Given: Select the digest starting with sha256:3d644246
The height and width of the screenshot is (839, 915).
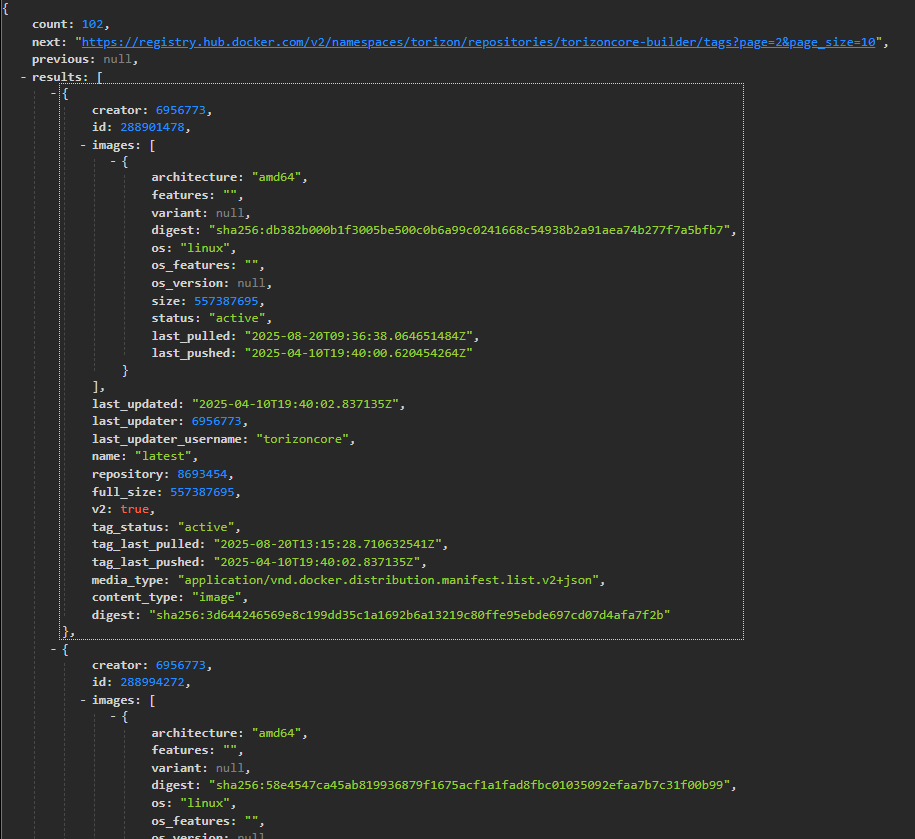Looking at the screenshot, I should [x=408, y=615].
